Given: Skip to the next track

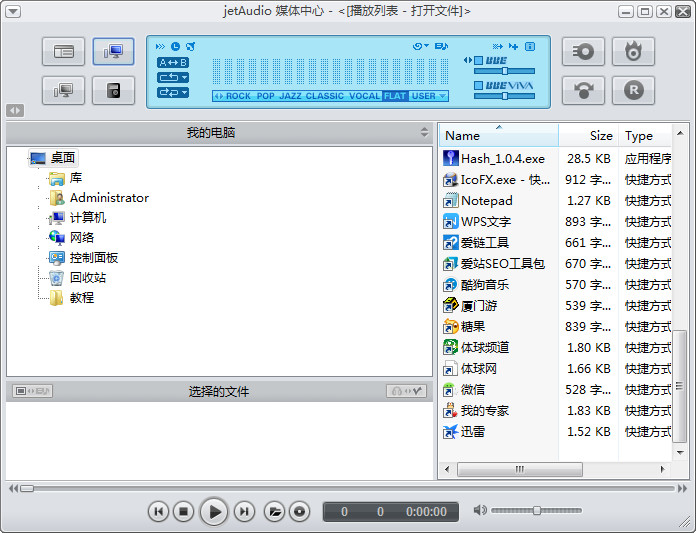Looking at the screenshot, I should (x=244, y=512).
